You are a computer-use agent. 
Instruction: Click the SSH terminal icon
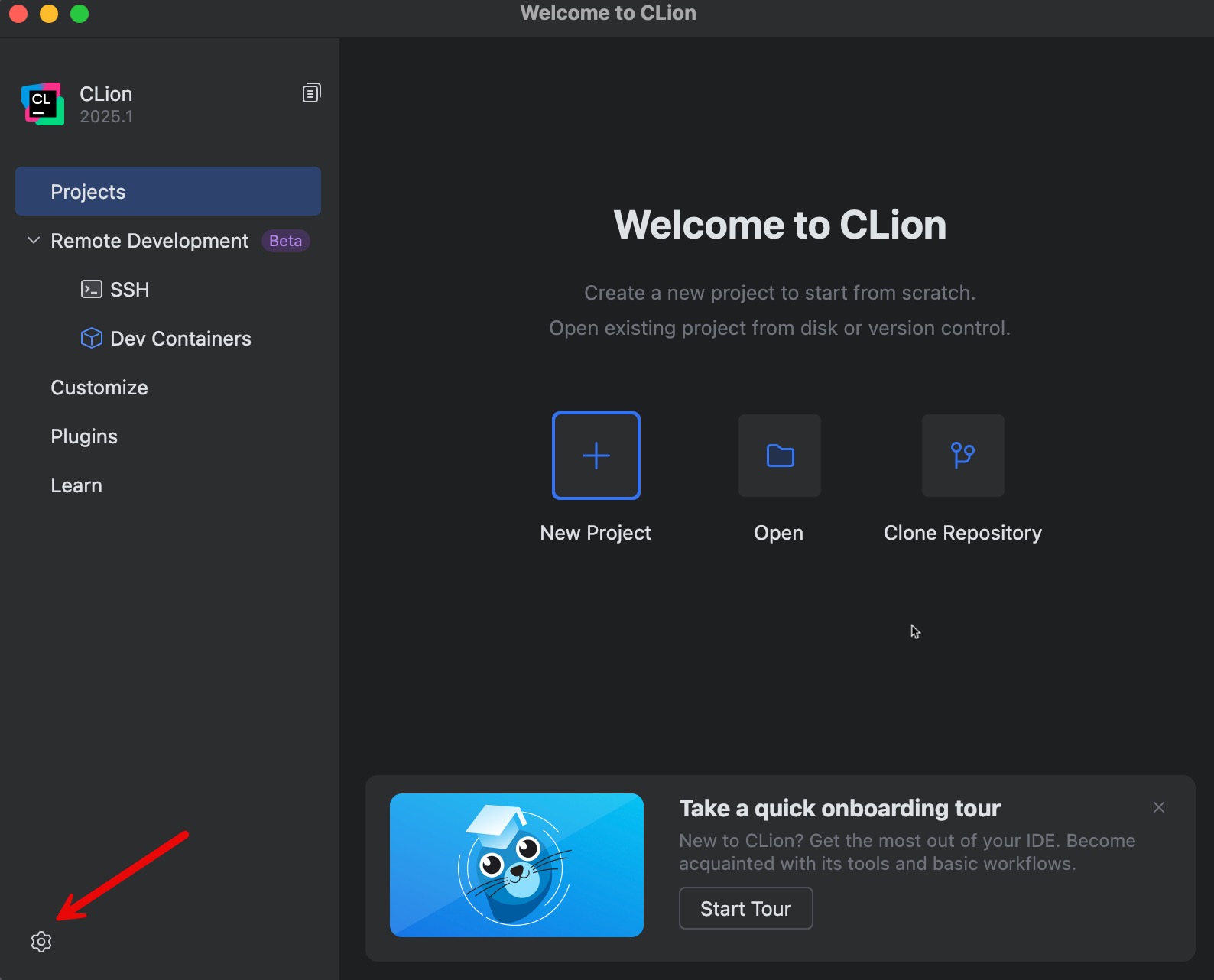coord(92,290)
